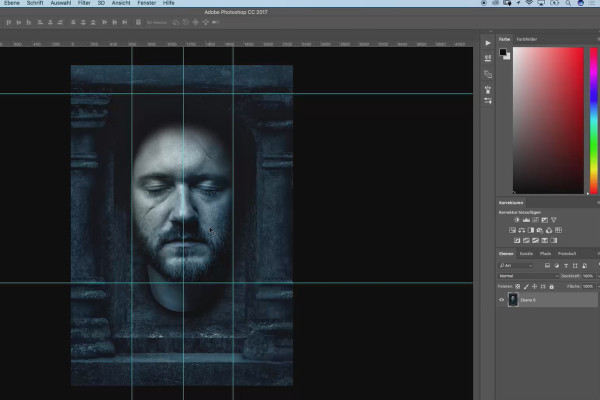
Task: Filter layers by pixel layers
Action: pos(547,265)
